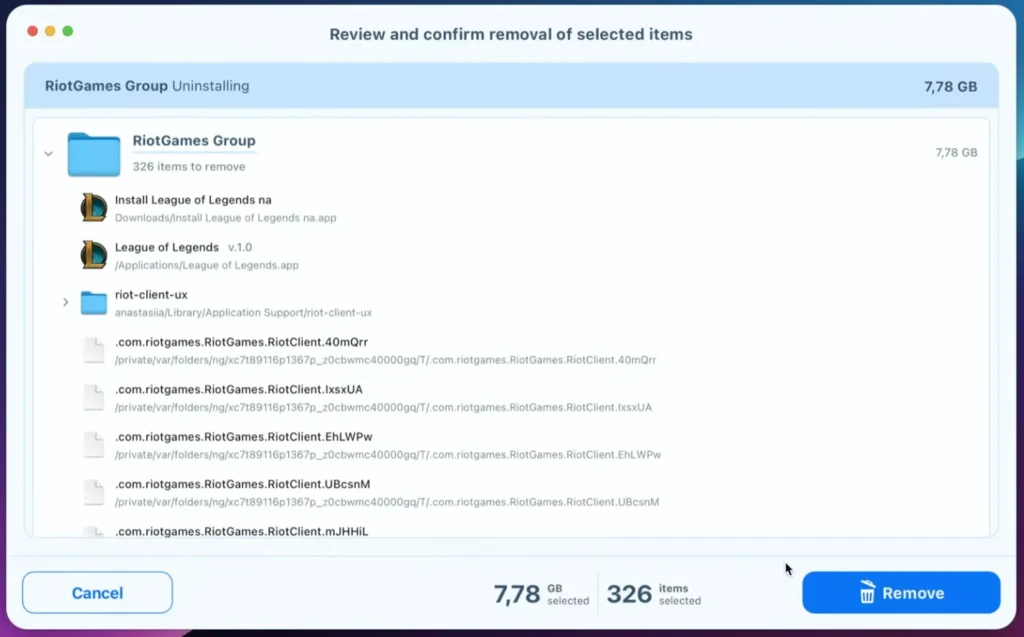The image size is (1024, 637).
Task: Select the RiotGames Group Uninstalling header row
Action: (510, 86)
